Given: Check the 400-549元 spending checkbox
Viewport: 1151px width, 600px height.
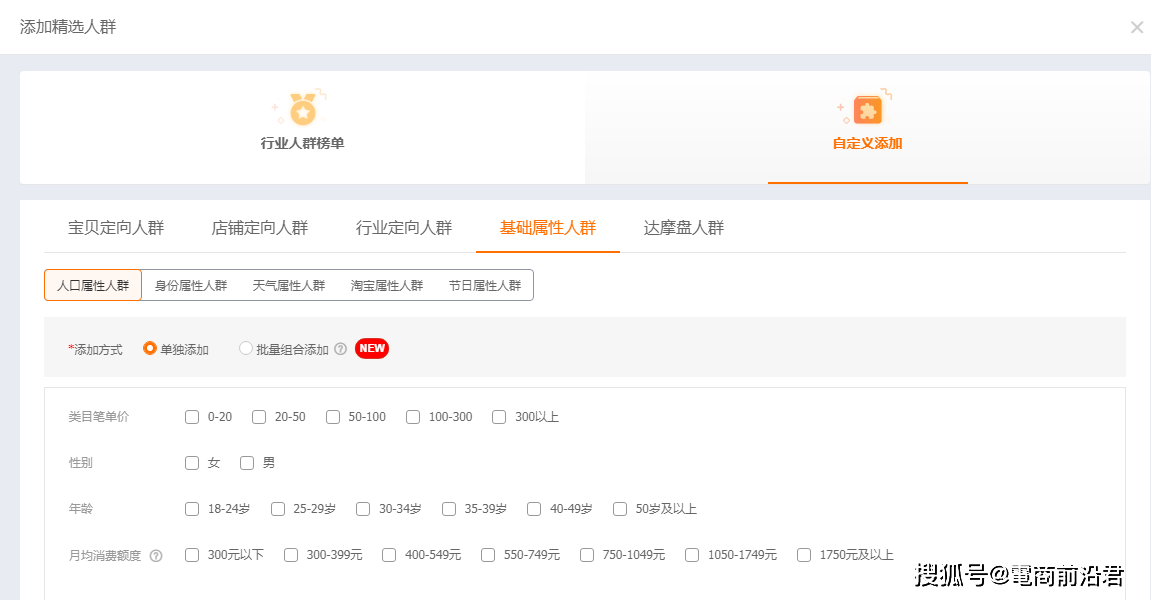Looking at the screenshot, I should pos(389,555).
